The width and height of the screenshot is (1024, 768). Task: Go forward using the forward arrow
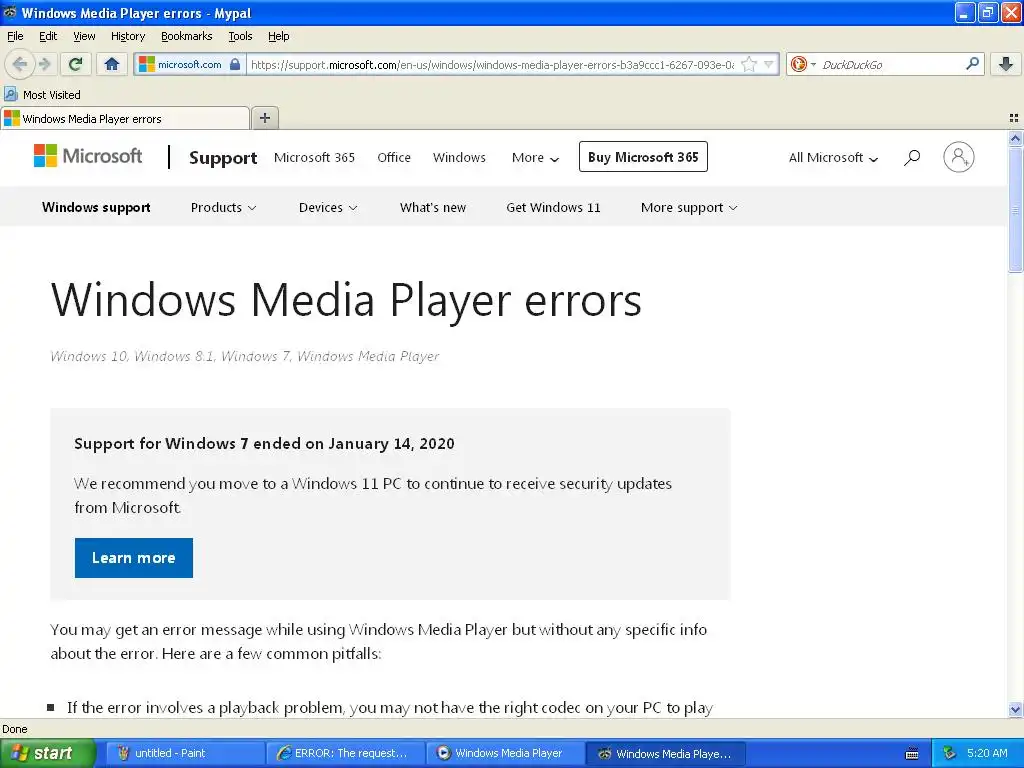44,64
